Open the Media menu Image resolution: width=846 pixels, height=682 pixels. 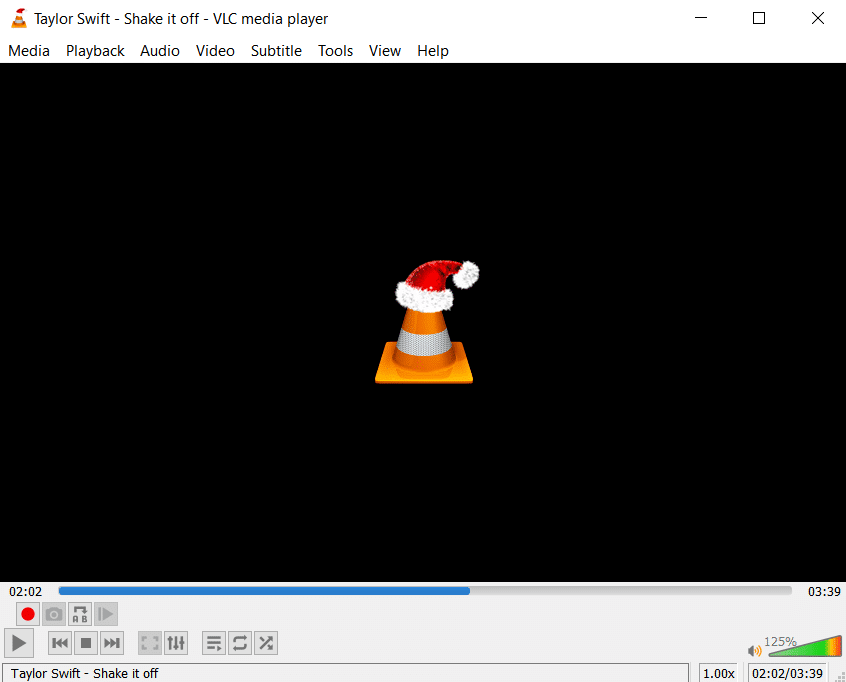pyautogui.click(x=29, y=51)
